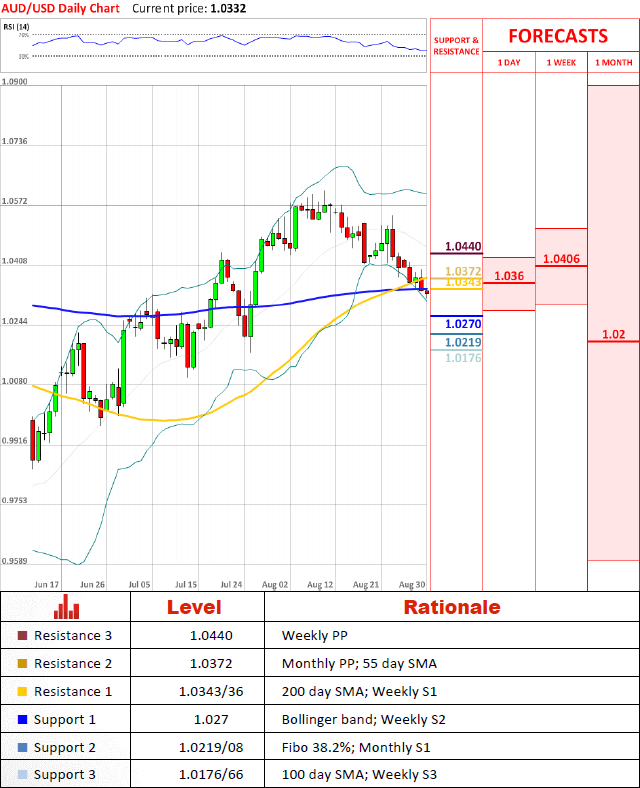The width and height of the screenshot is (640, 788).
Task: Click the Rationale column header
Action: (x=451, y=607)
